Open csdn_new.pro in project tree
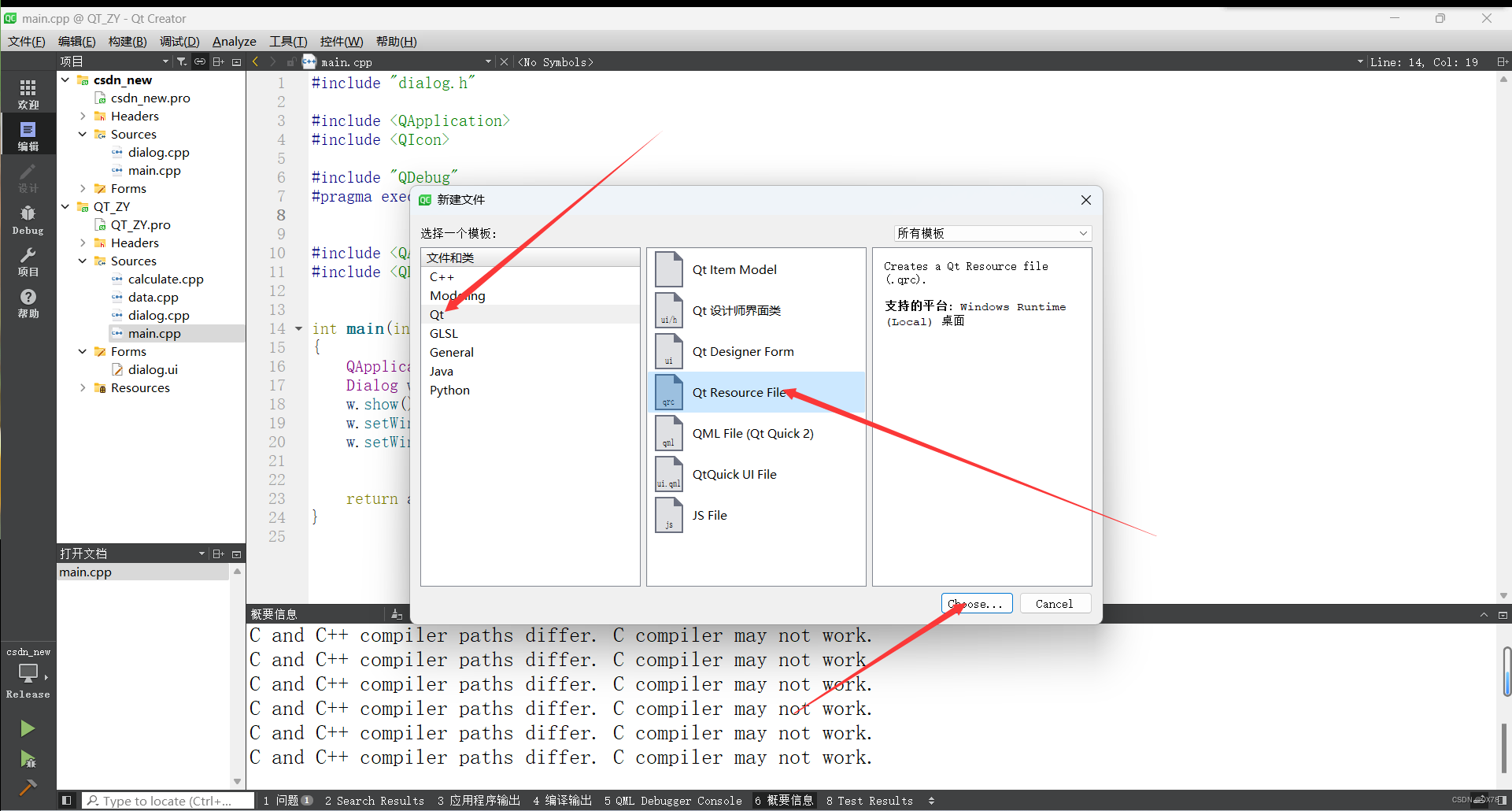 point(150,98)
